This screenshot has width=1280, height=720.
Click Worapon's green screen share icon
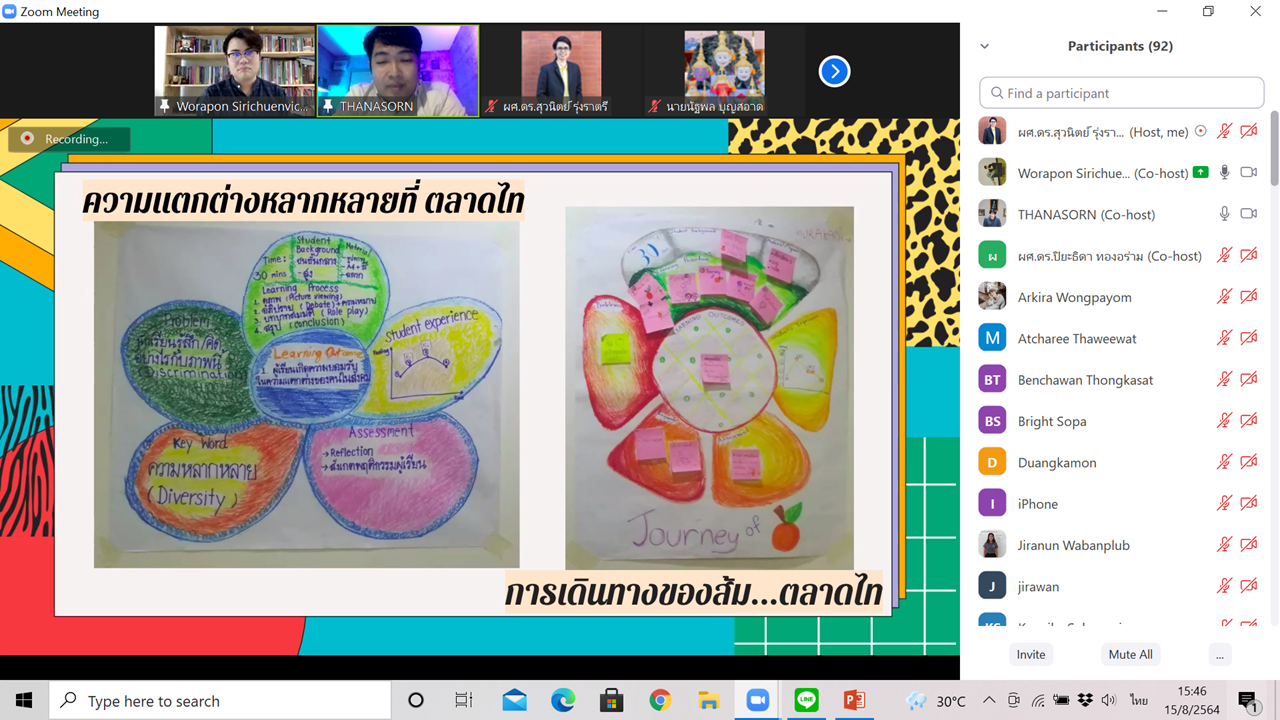(1200, 173)
